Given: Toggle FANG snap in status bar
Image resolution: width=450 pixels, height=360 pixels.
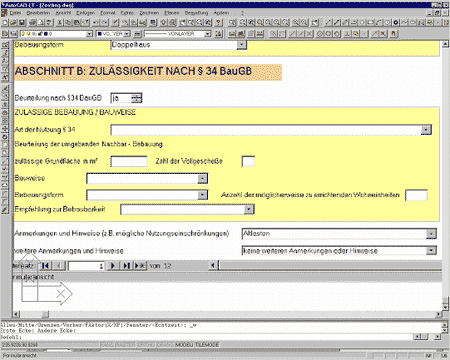Looking at the screenshot, I should [107, 345].
